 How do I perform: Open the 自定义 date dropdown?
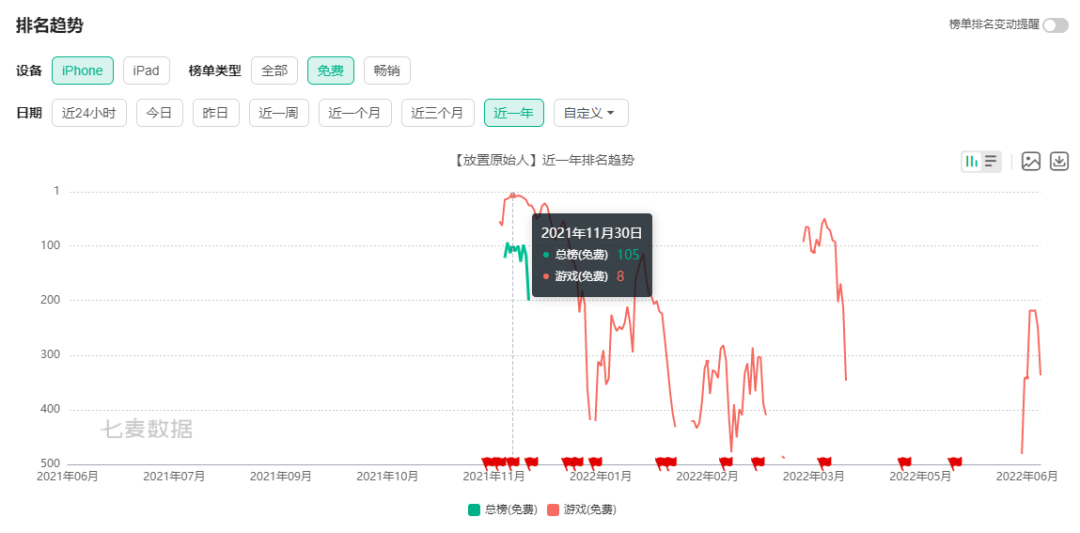pos(591,113)
